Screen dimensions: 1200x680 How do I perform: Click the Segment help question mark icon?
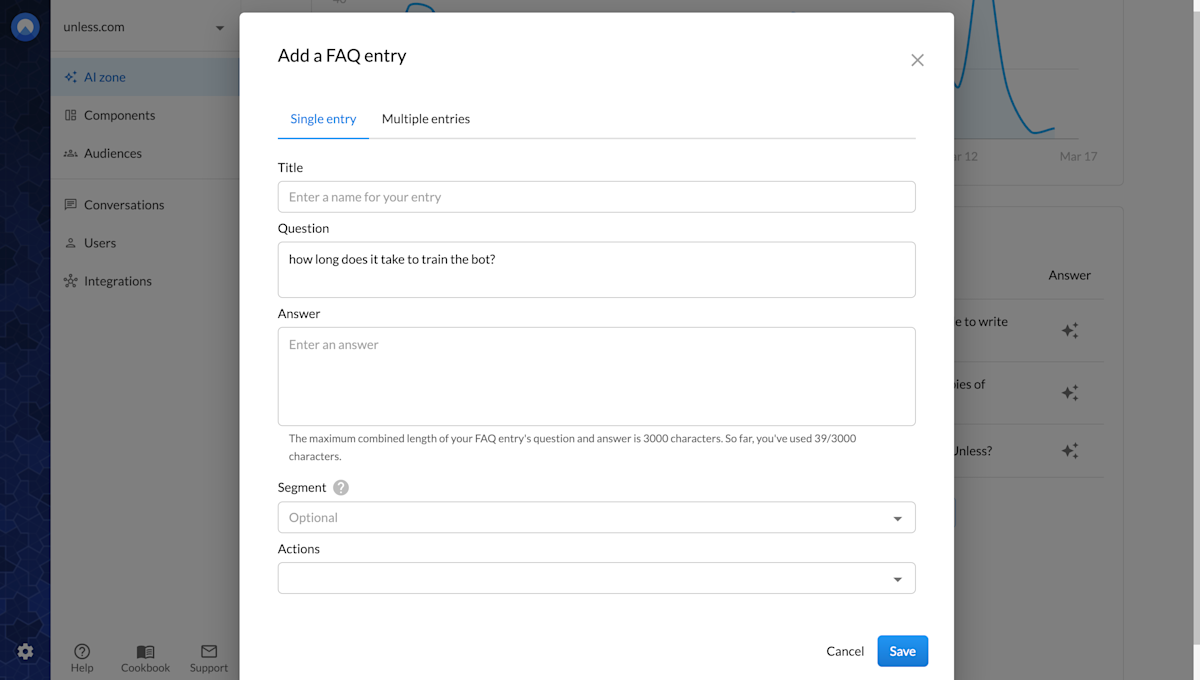coord(339,487)
